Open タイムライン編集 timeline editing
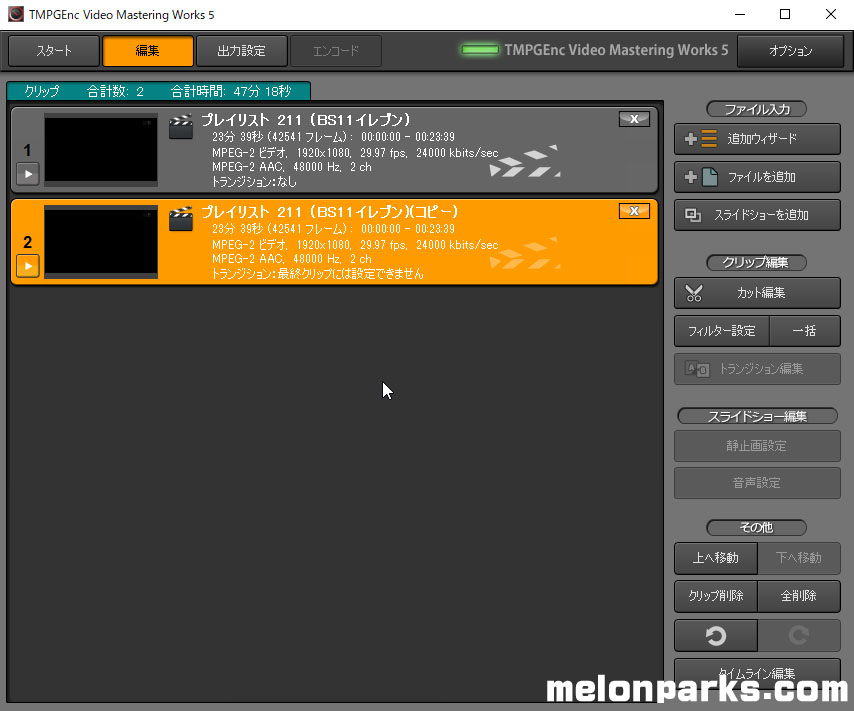 click(757, 673)
